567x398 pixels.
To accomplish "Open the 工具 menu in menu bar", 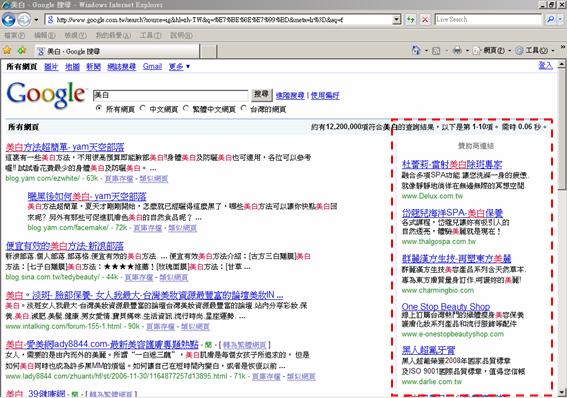I will pos(150,35).
